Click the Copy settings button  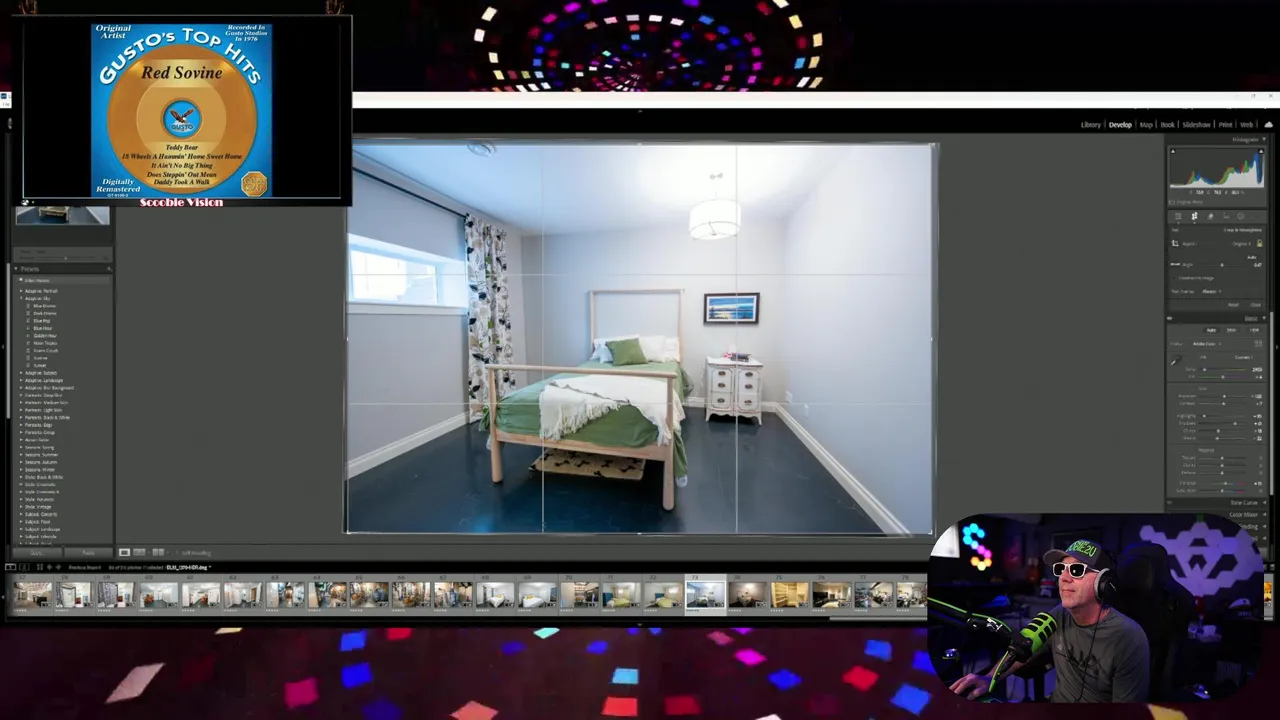coord(37,553)
